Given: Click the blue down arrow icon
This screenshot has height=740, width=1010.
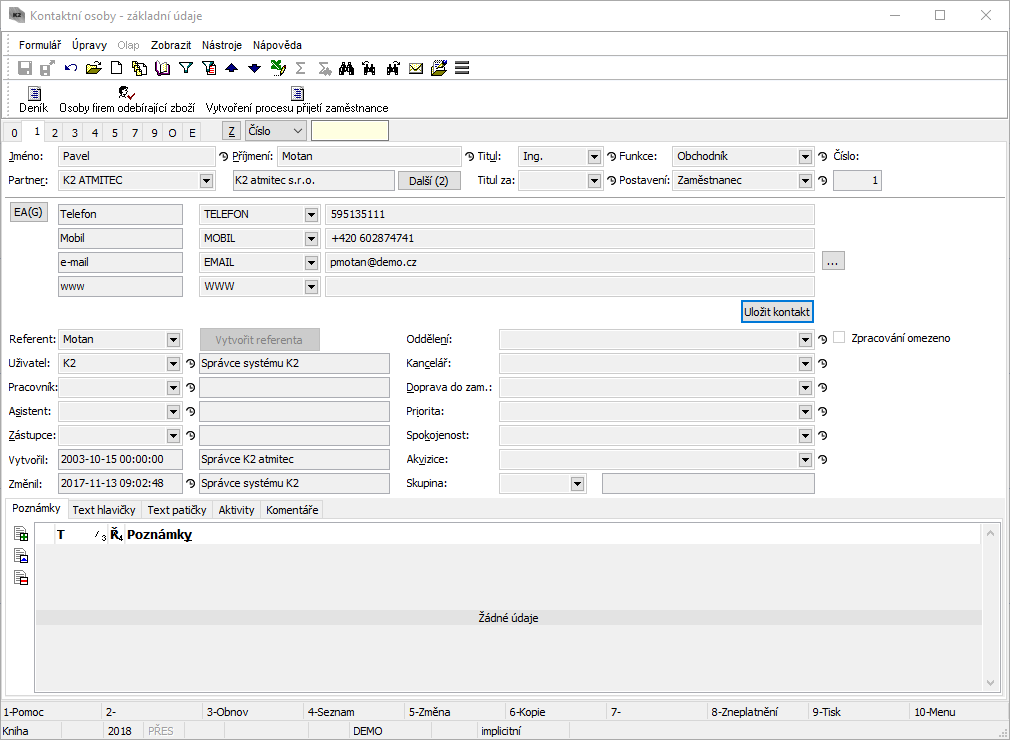Looking at the screenshot, I should pos(255,68).
